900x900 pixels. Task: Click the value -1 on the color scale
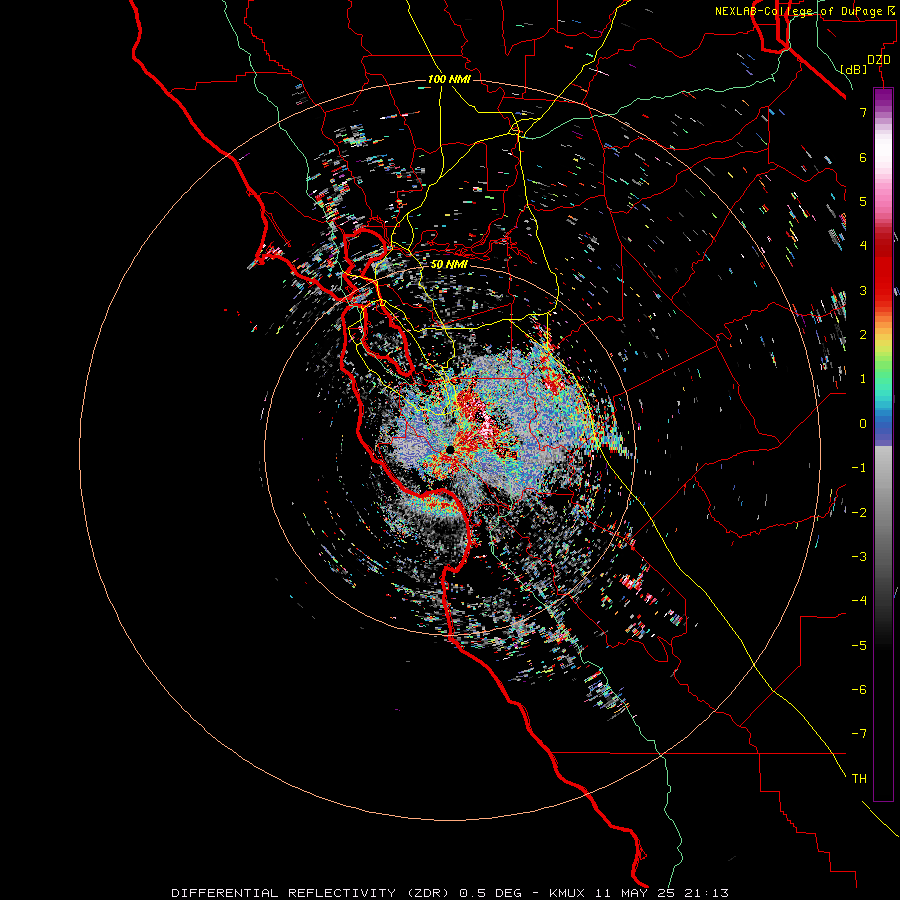tap(859, 468)
